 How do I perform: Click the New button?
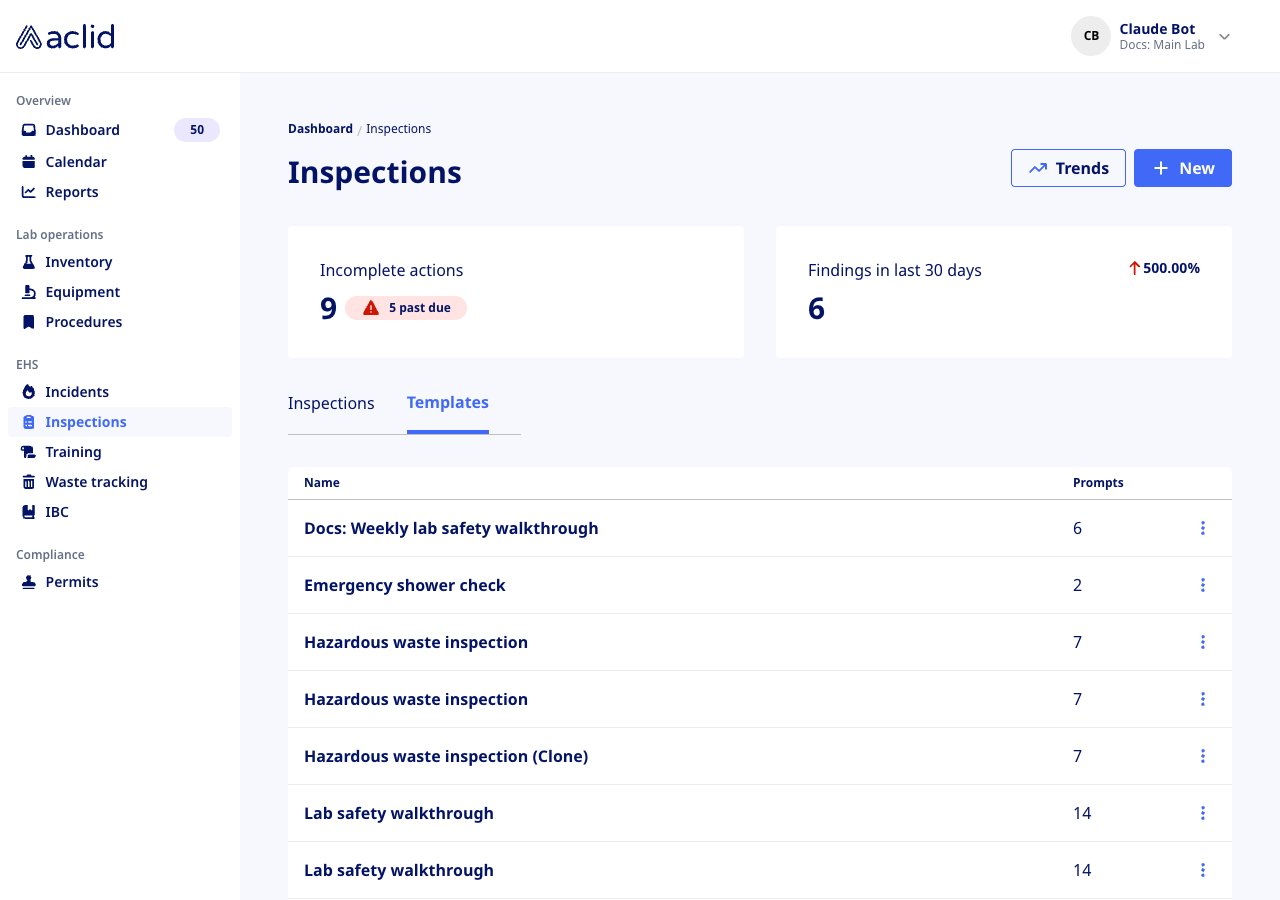1183,168
